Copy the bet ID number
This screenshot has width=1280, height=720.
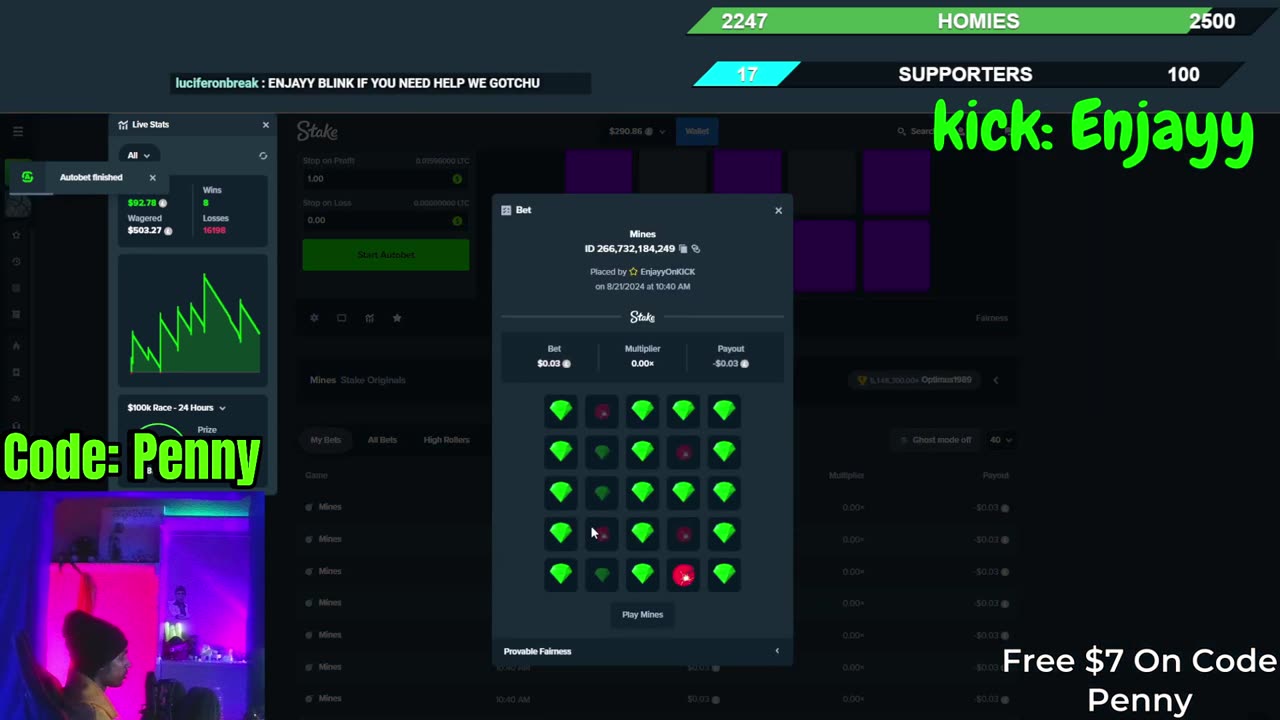click(x=683, y=249)
